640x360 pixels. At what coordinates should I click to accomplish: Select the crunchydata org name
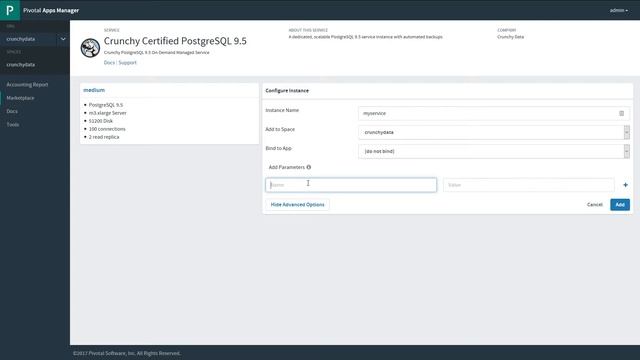(x=20, y=39)
